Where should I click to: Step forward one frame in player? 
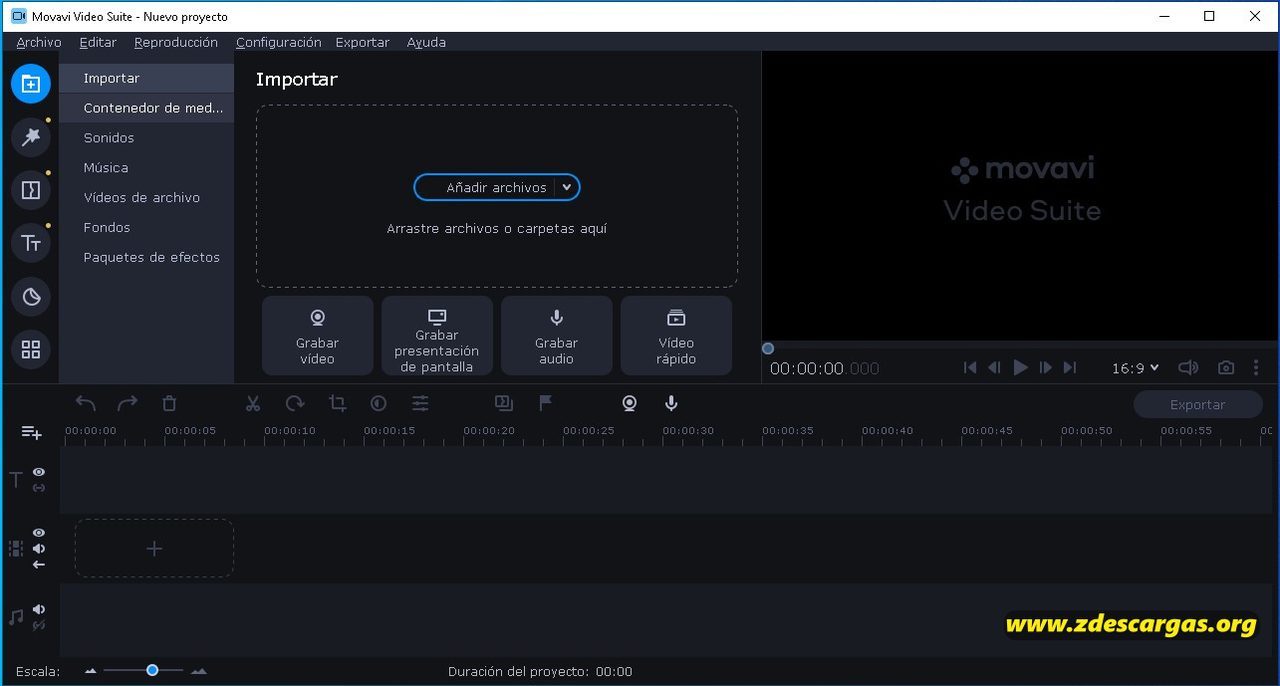1045,367
